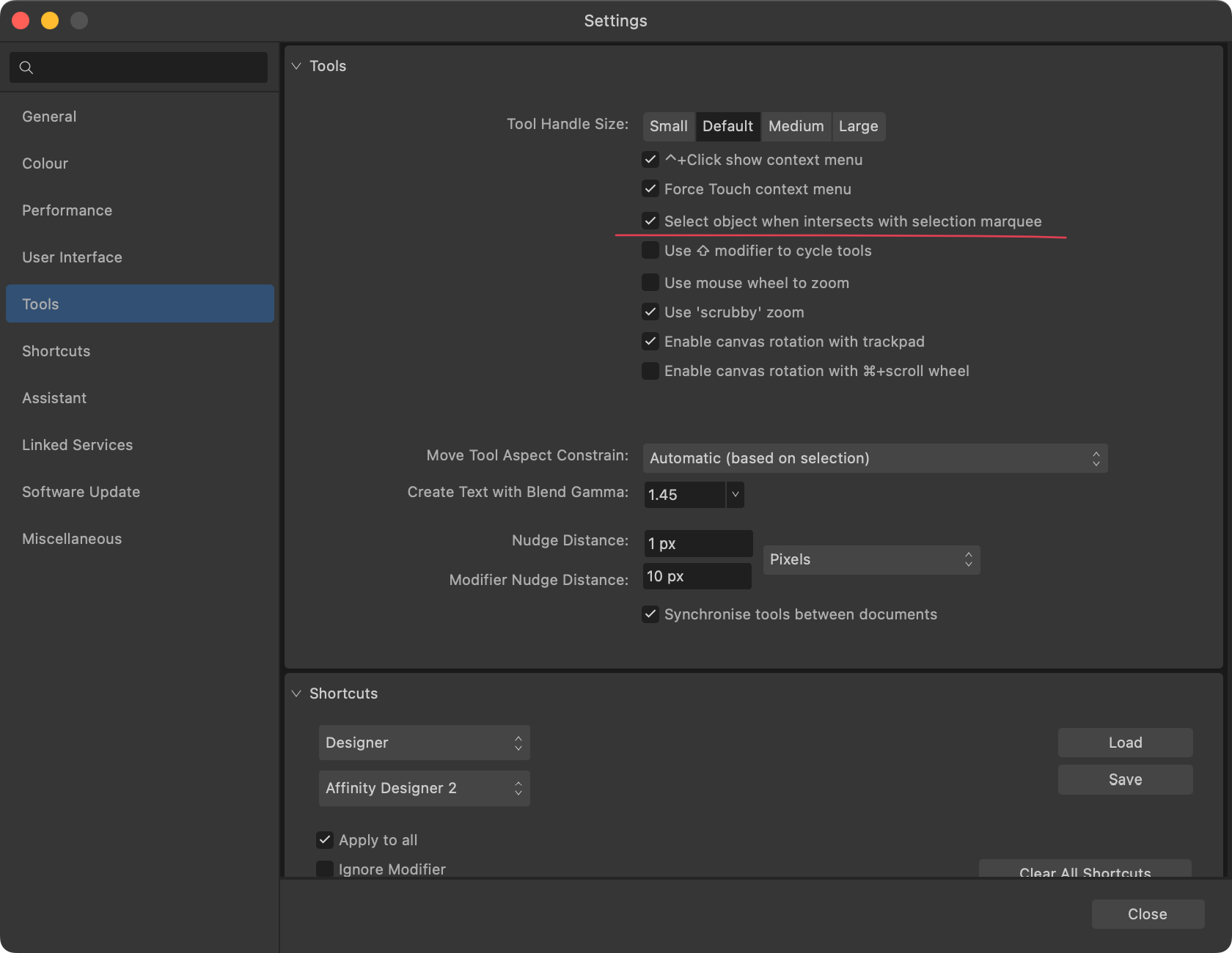
Task: Edit the Modifier Nudge Distance value
Action: point(697,576)
